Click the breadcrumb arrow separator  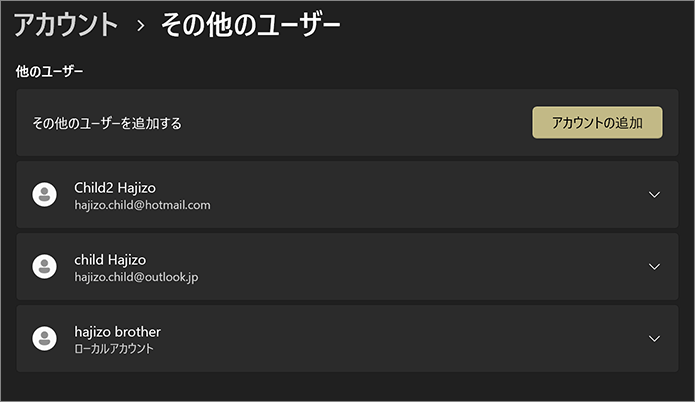tap(141, 26)
